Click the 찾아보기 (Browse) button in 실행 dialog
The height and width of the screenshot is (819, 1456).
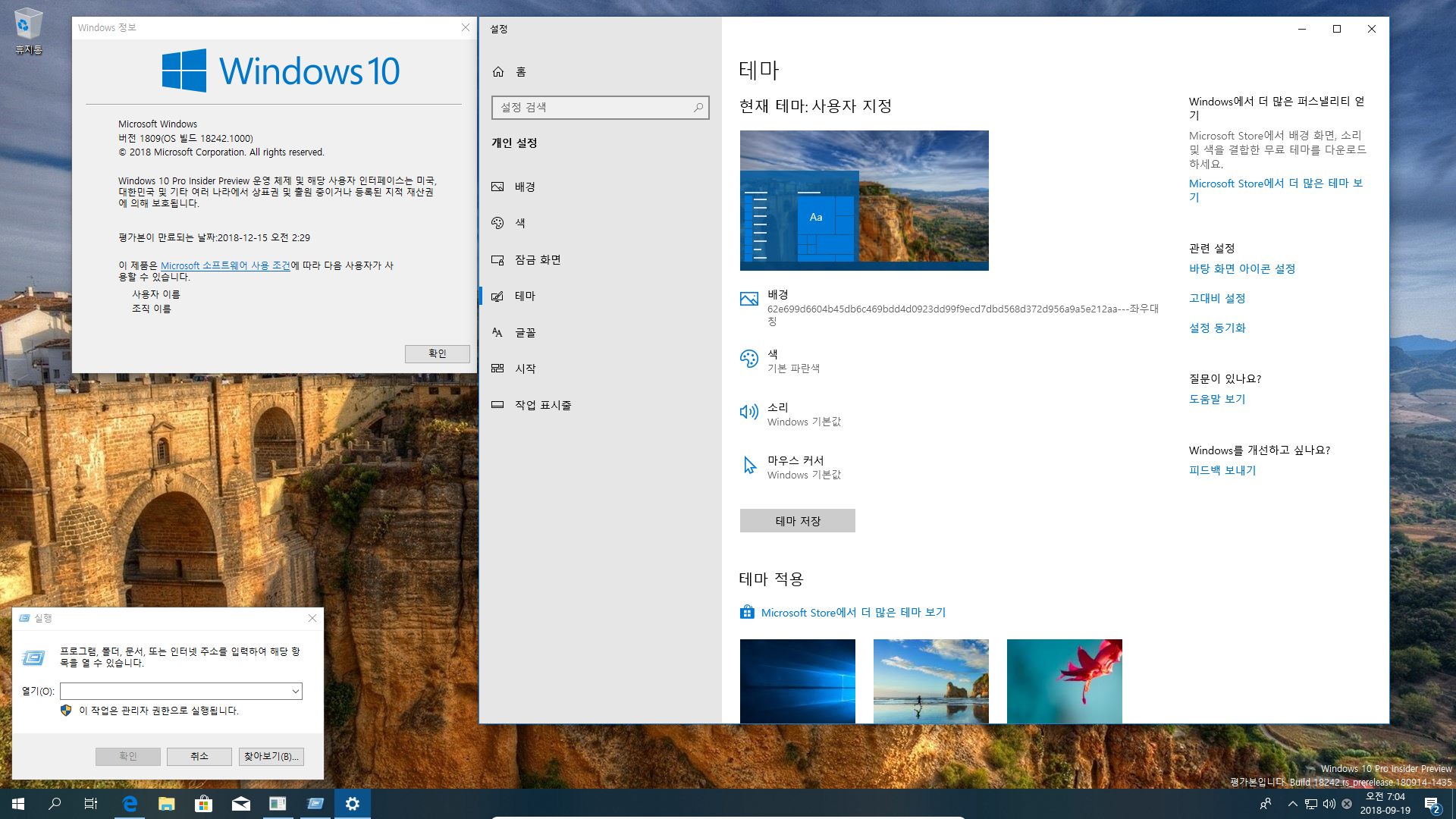pos(270,756)
